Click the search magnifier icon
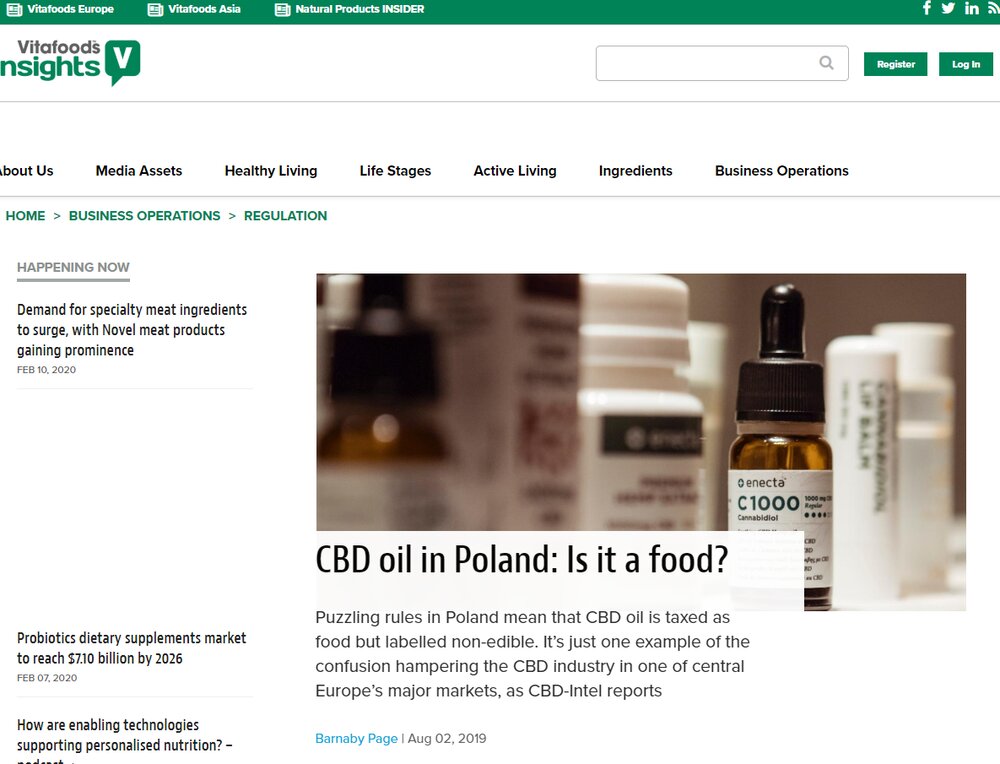This screenshot has width=1000, height=764. 826,62
